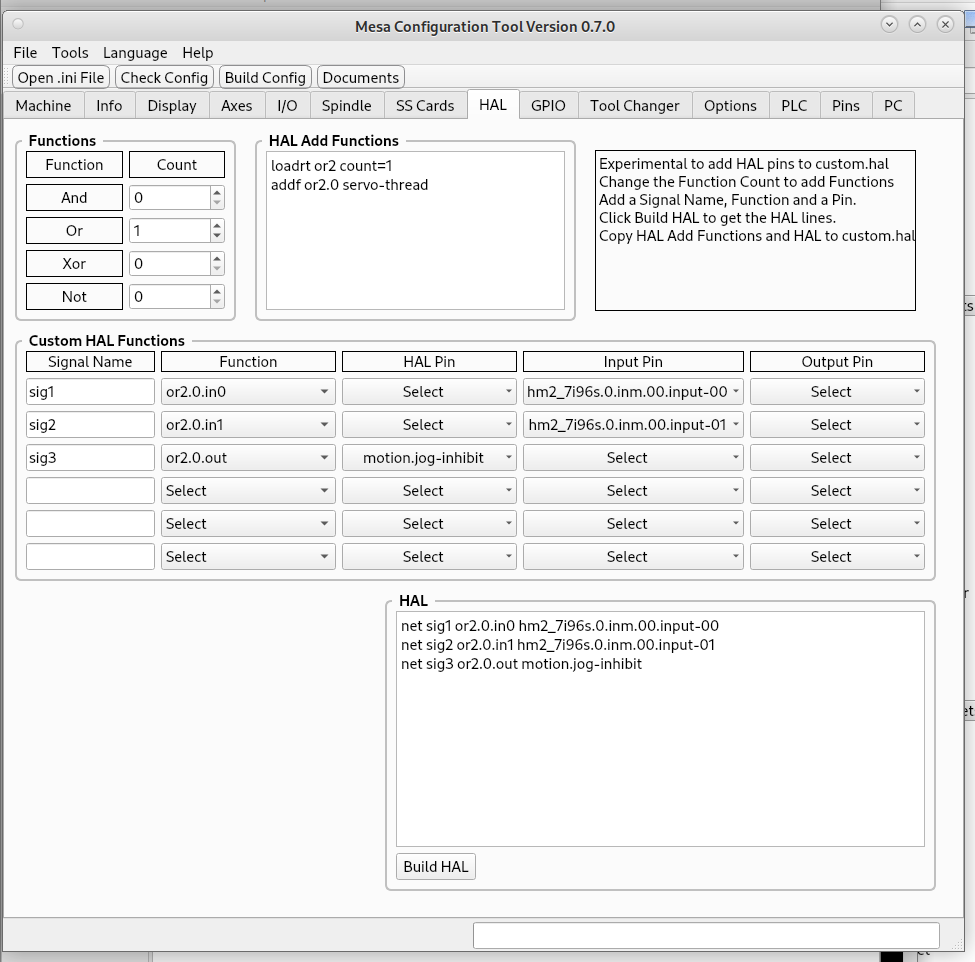The width and height of the screenshot is (975, 962).
Task: Switch to the Info tab
Action: 109,106
